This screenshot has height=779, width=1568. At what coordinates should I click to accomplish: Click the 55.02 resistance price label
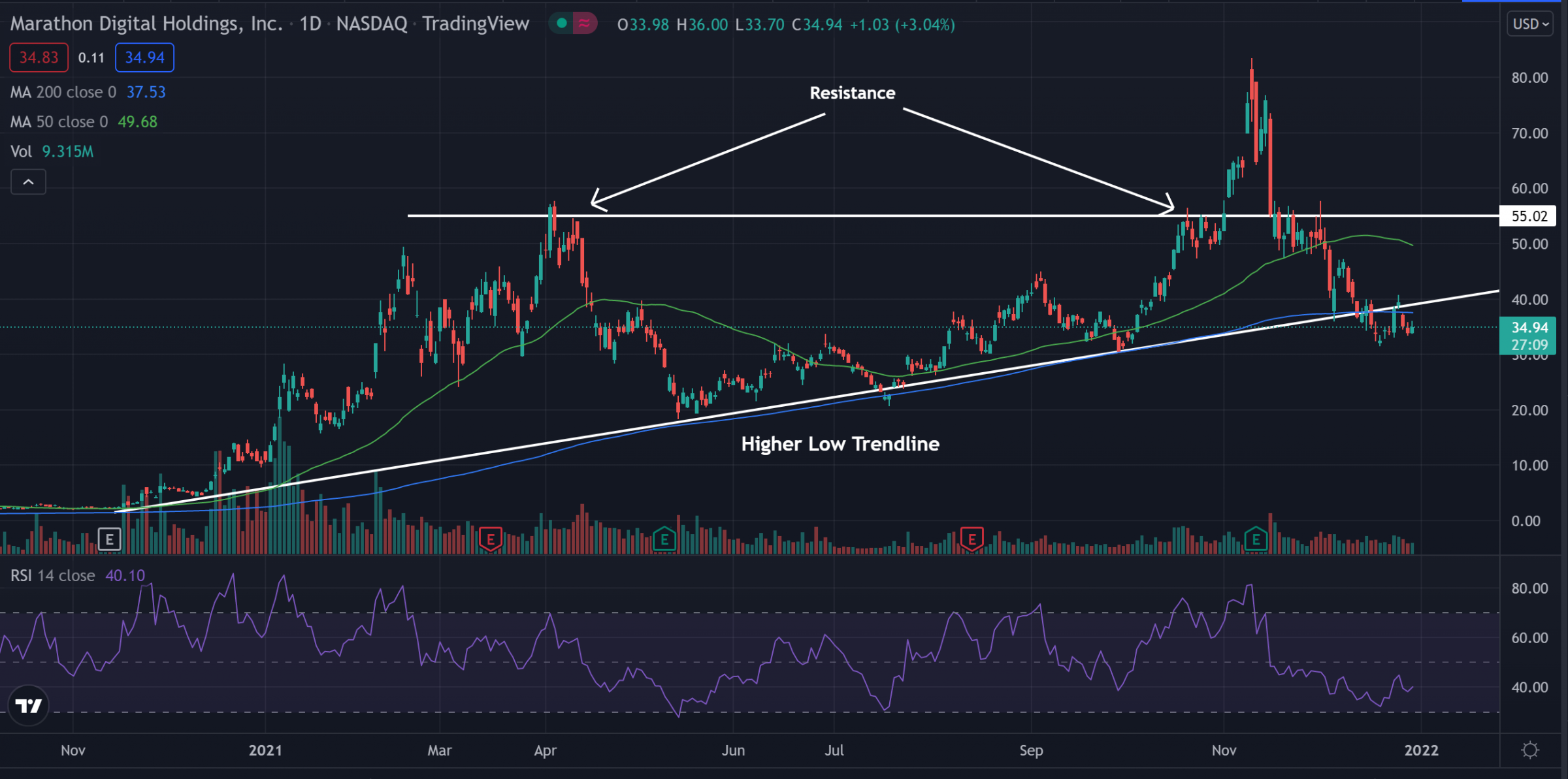click(1528, 216)
